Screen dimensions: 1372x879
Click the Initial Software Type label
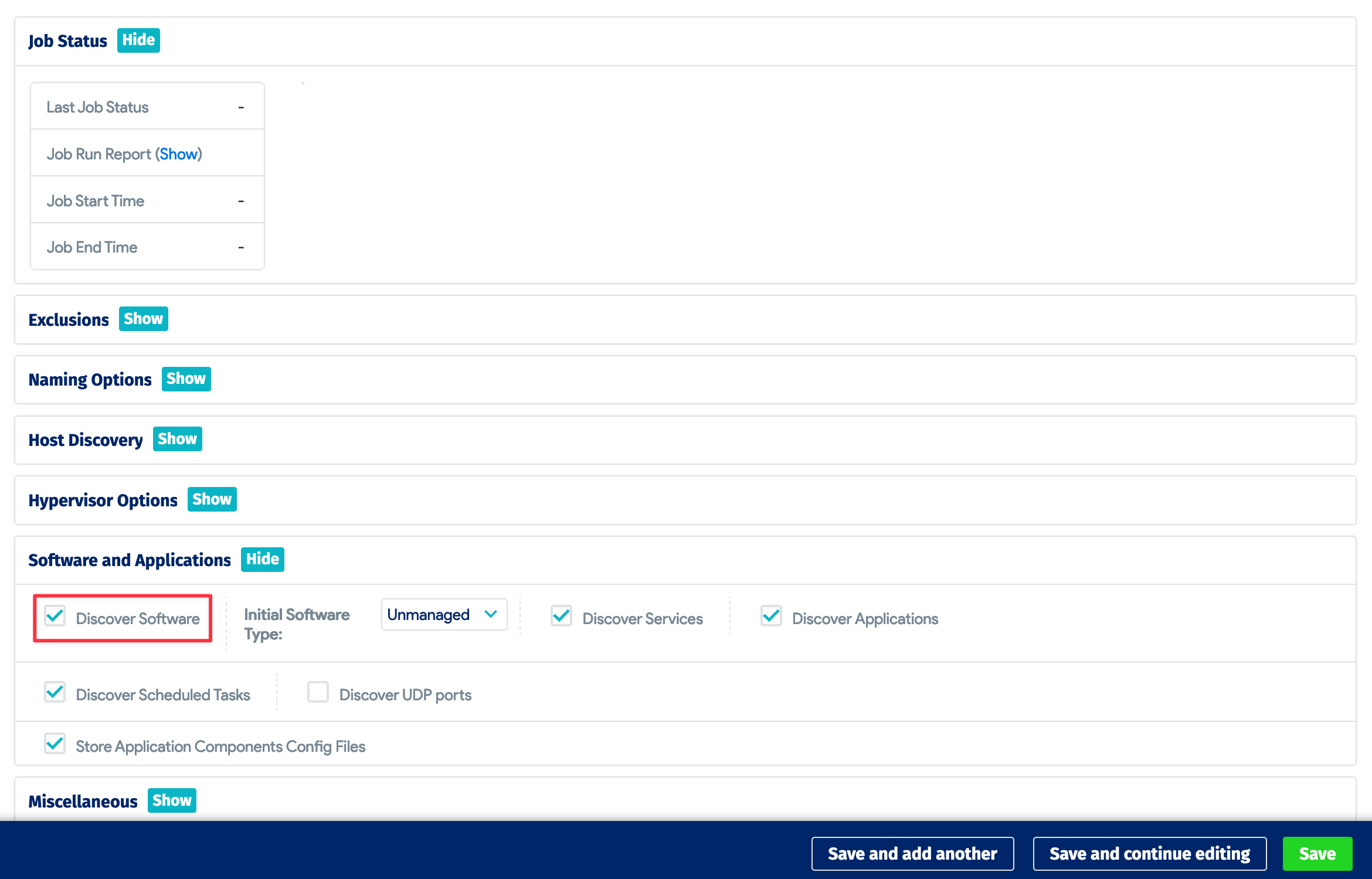click(x=297, y=624)
